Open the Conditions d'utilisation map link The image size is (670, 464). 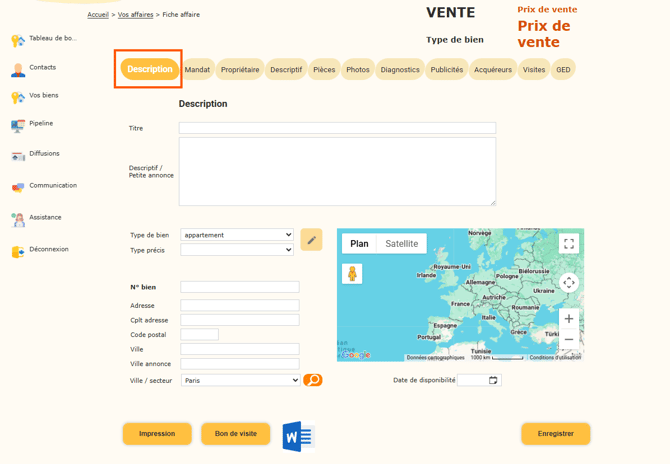[x=555, y=358]
